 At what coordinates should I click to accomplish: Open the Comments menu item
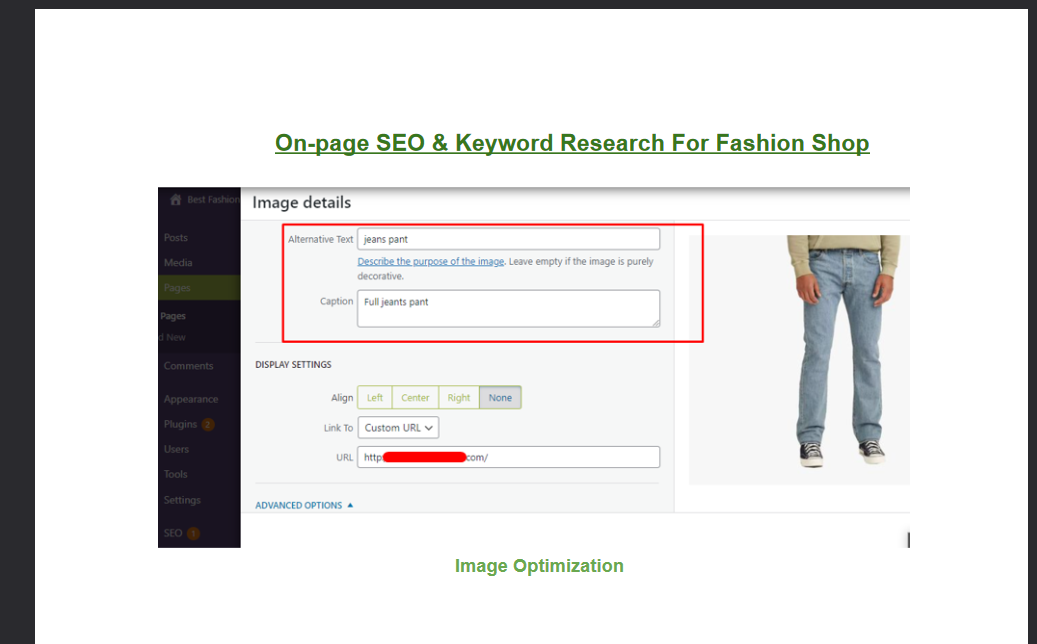(188, 366)
